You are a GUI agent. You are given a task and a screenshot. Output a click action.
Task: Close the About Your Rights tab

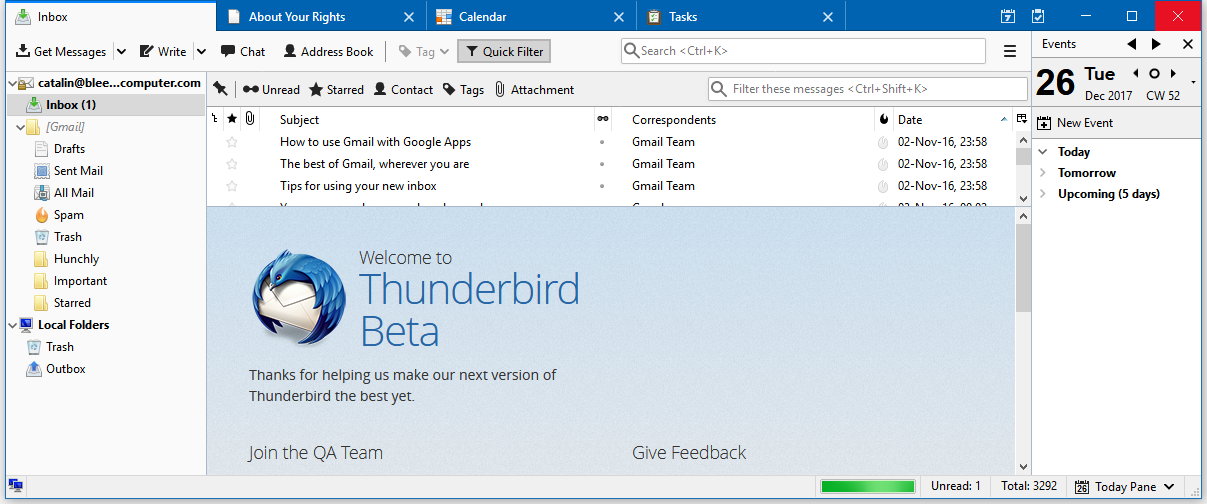[x=407, y=17]
